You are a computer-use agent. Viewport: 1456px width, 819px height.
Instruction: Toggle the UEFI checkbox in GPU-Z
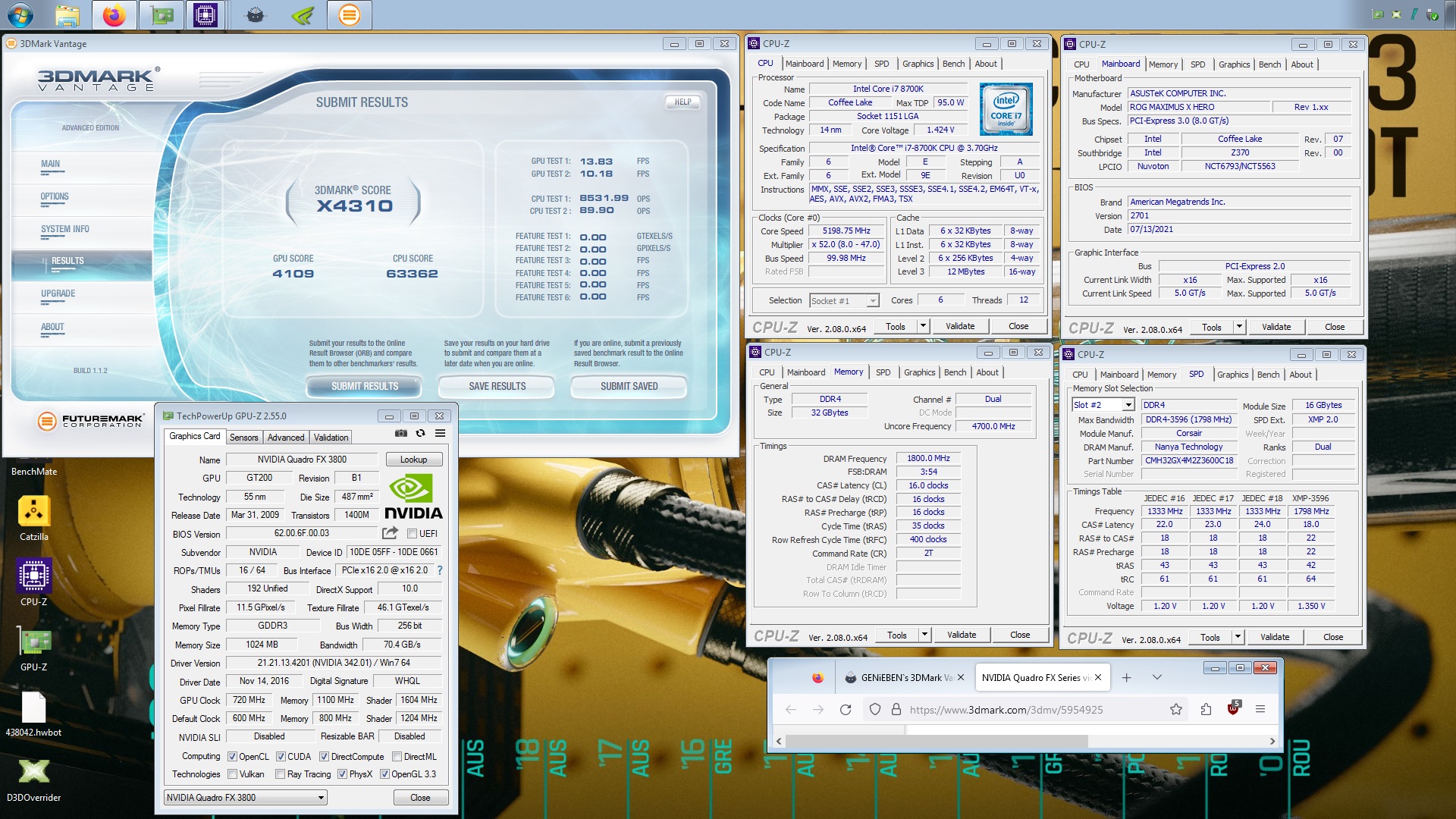tap(413, 534)
